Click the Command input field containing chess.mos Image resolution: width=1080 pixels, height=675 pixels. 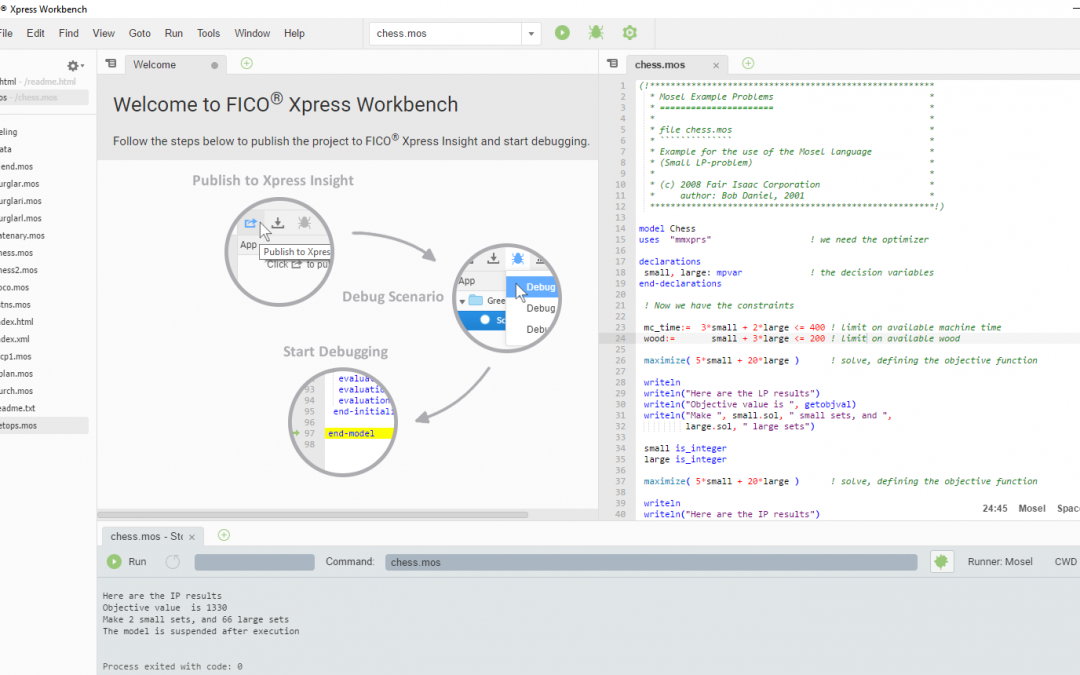[651, 562]
